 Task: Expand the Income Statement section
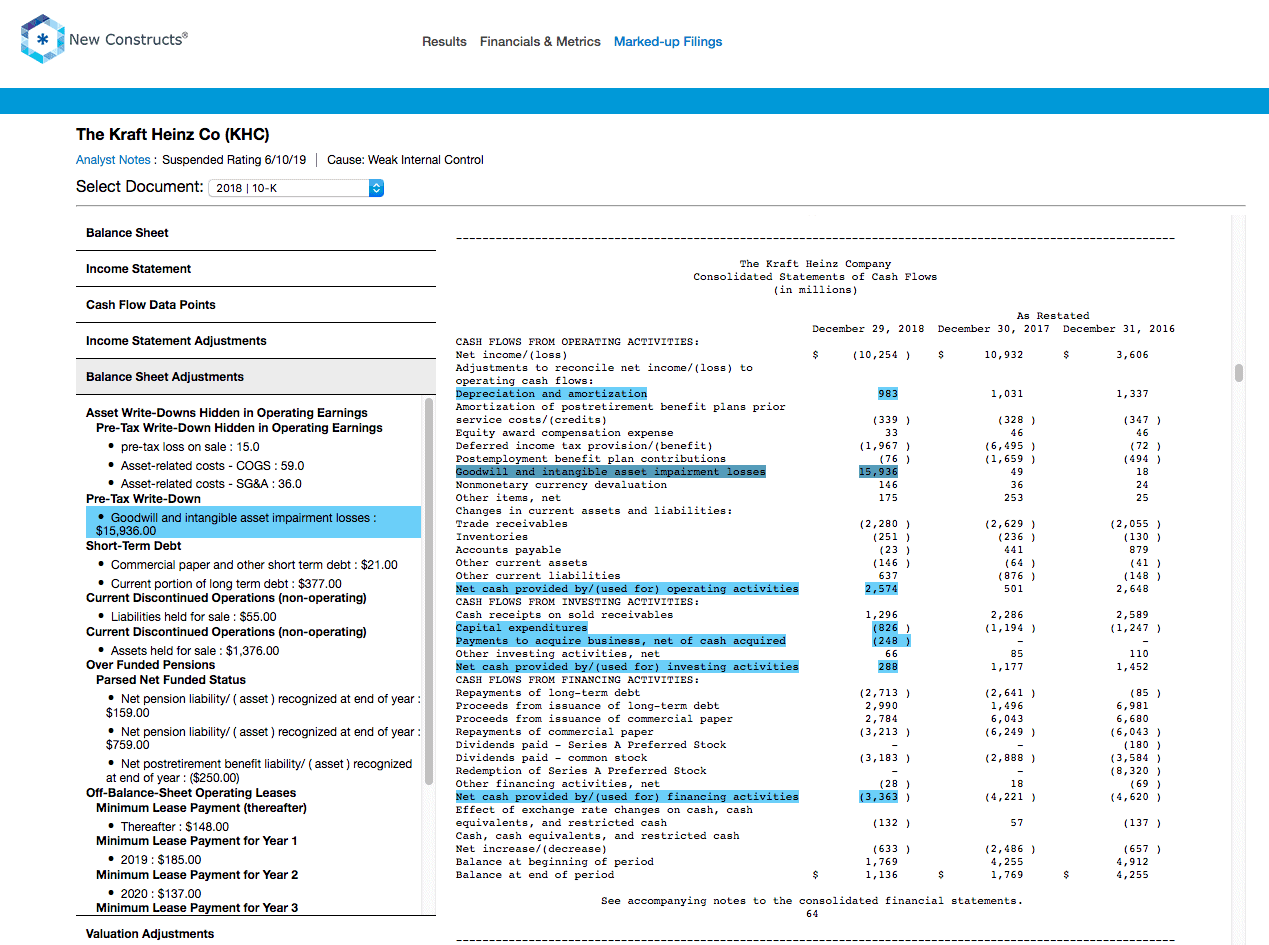pyautogui.click(x=256, y=269)
